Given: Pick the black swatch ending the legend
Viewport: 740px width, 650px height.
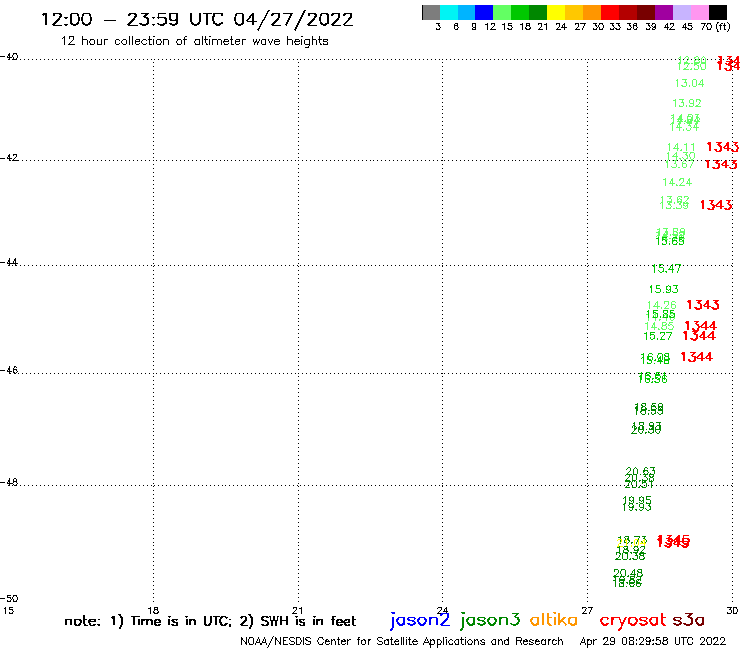Looking at the screenshot, I should pyautogui.click(x=718, y=13).
